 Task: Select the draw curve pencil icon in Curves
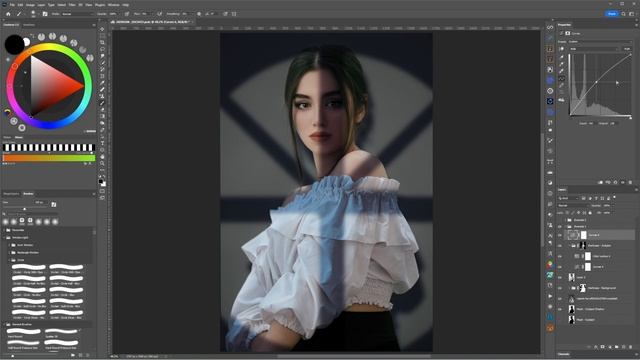click(x=562, y=85)
